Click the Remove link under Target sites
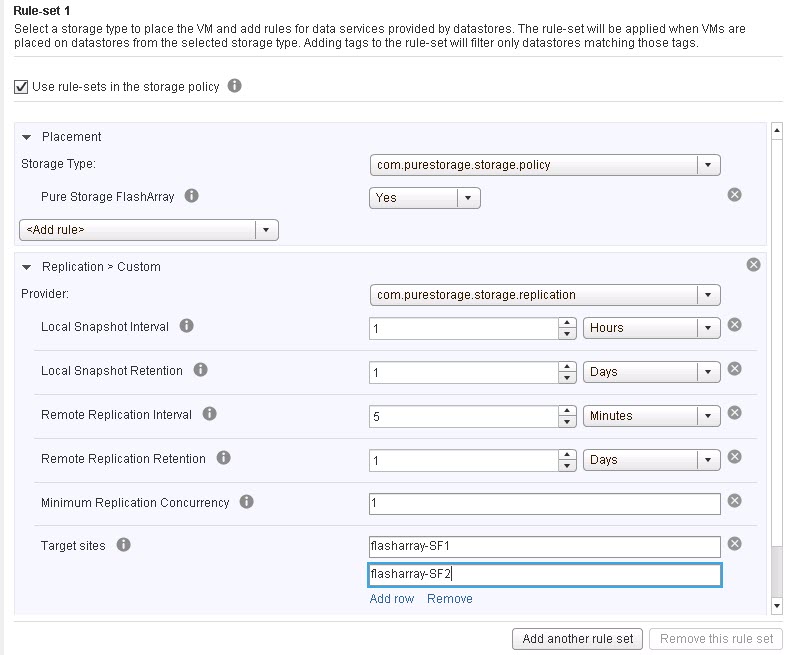The width and height of the screenshot is (793, 655). click(x=450, y=599)
